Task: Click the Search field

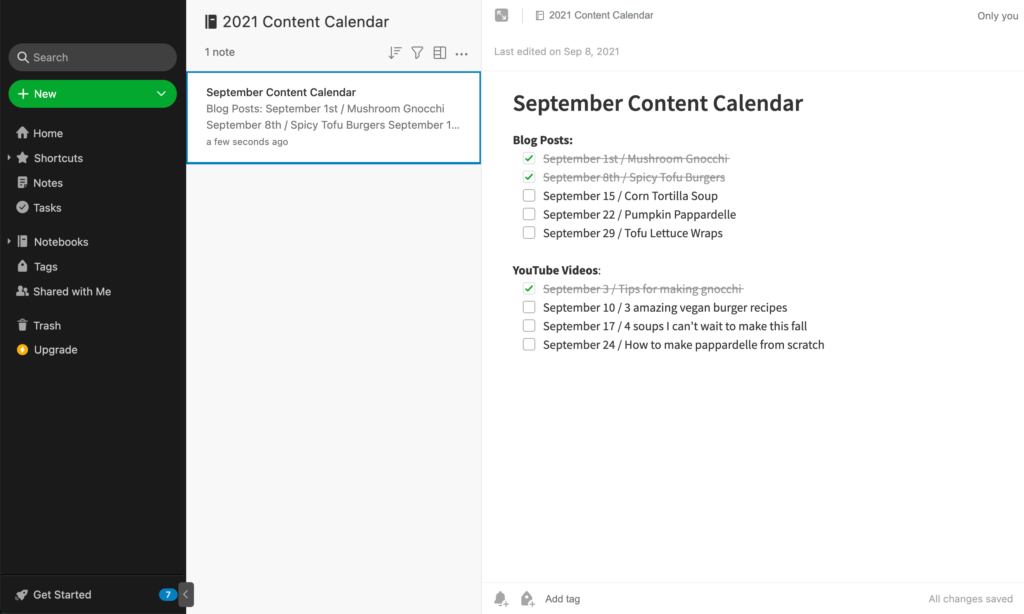Action: click(x=93, y=57)
